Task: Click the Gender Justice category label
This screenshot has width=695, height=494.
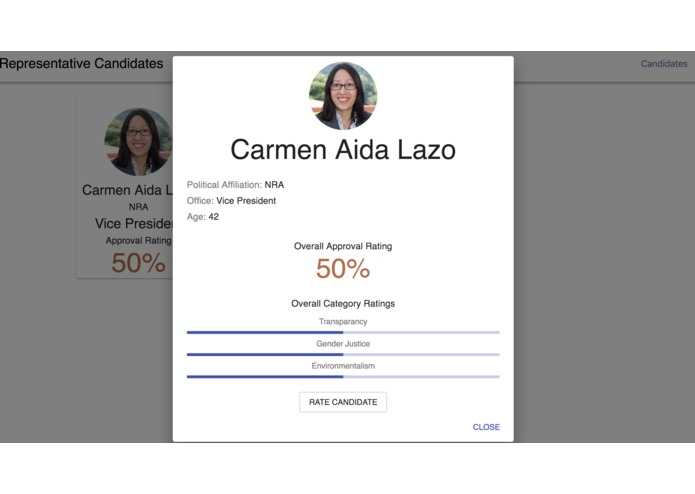Action: [343, 344]
